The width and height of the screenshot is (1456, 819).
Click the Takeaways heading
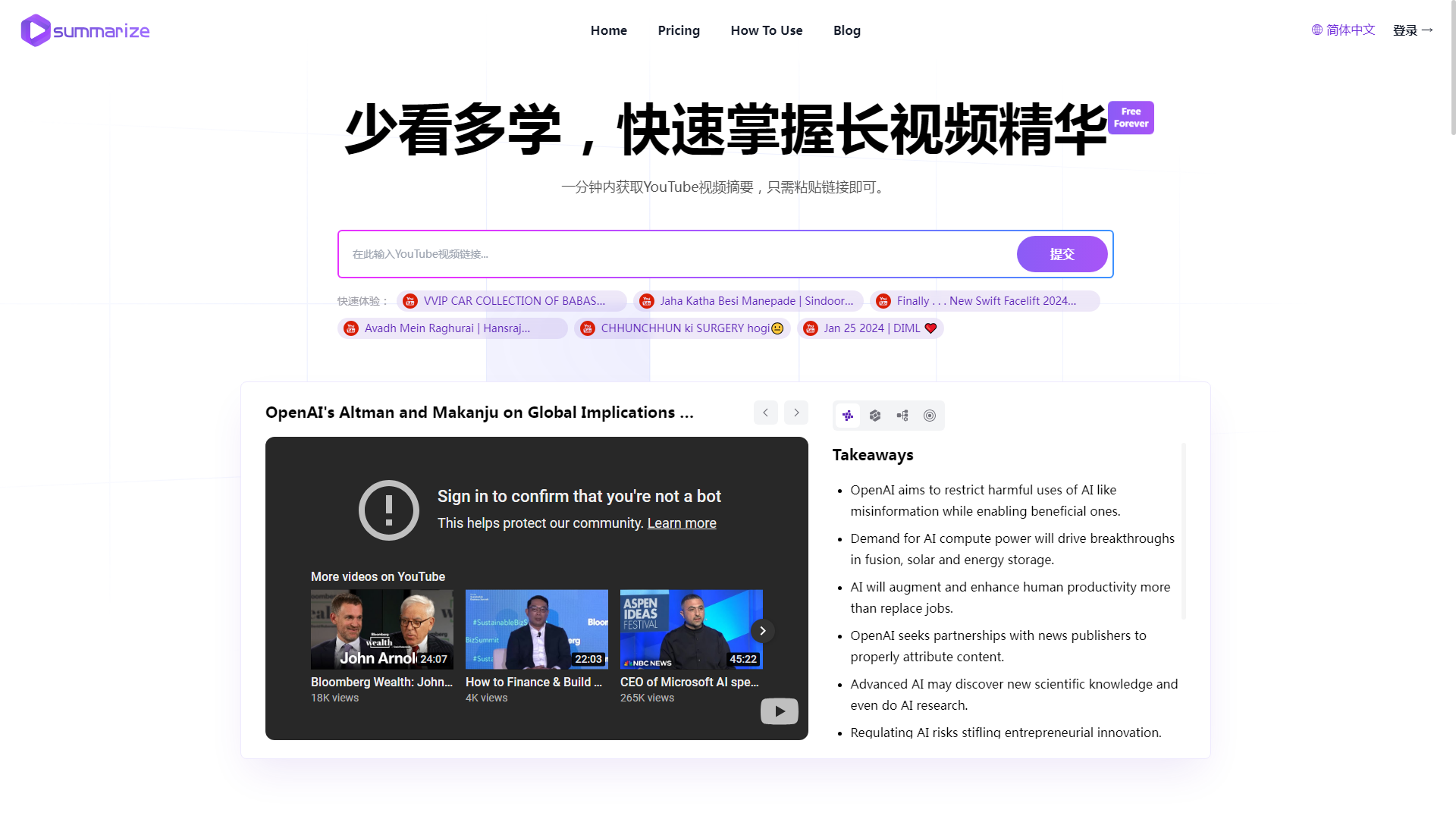873,455
